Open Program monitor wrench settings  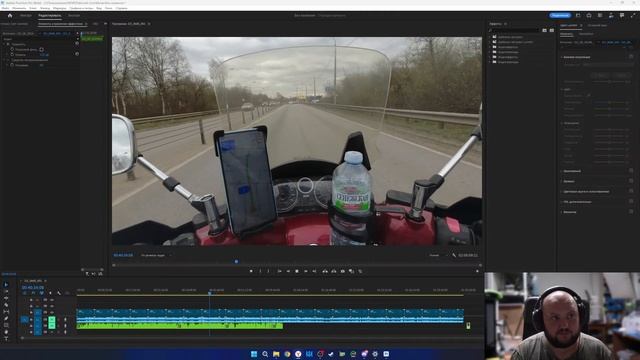pyautogui.click(x=454, y=255)
